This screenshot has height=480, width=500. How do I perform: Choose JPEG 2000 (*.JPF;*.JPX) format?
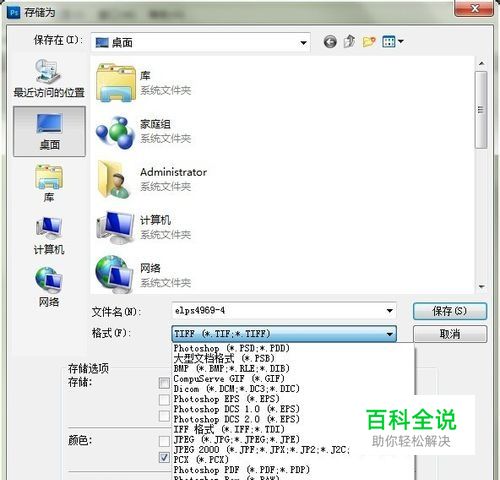click(262, 450)
